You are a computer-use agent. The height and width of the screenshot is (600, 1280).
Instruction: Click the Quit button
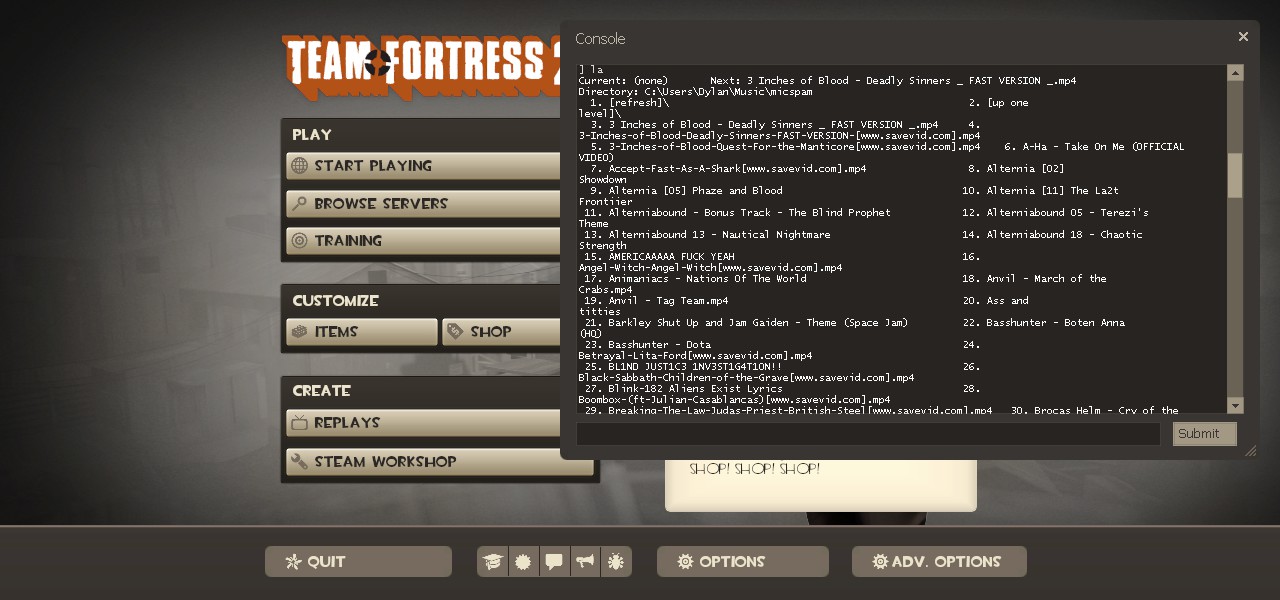[x=358, y=562]
